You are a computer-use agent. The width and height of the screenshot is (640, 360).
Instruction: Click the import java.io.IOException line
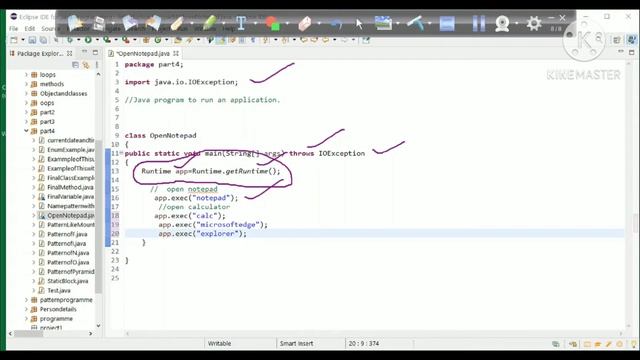181,82
